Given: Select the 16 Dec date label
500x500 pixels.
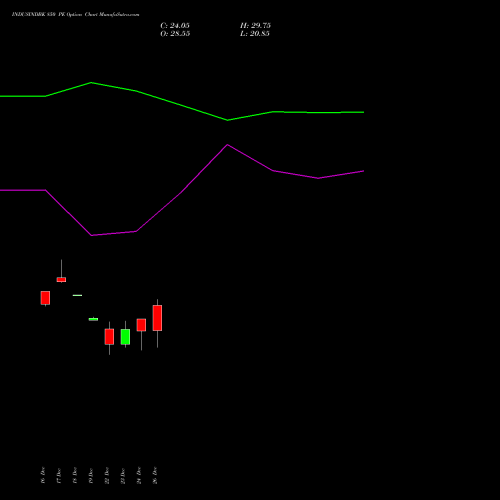Looking at the screenshot, I should 43,475.
